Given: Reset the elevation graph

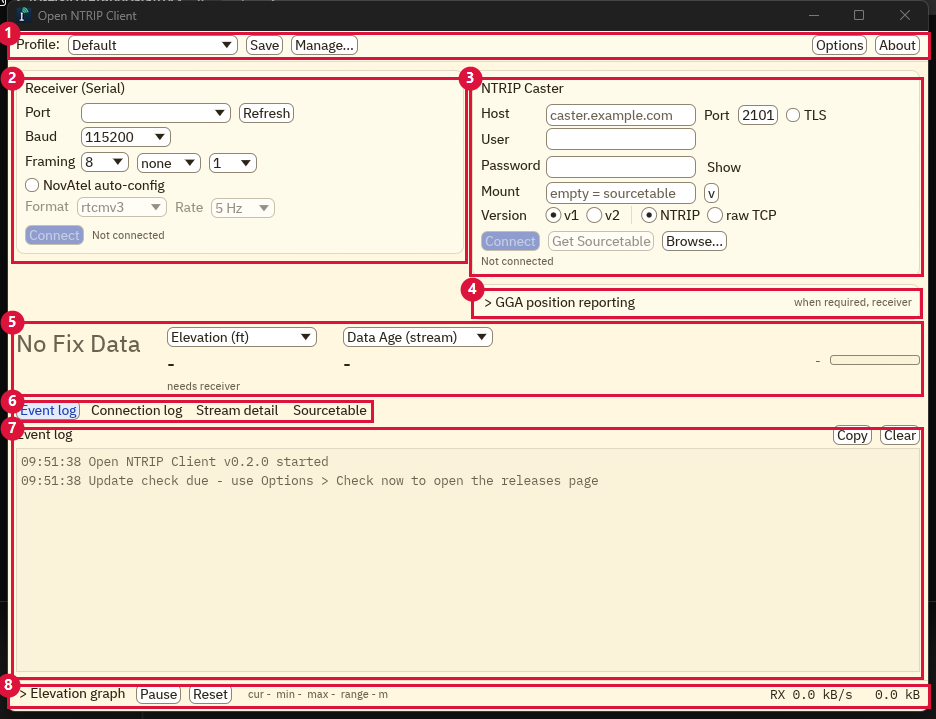Looking at the screenshot, I should coord(211,695).
